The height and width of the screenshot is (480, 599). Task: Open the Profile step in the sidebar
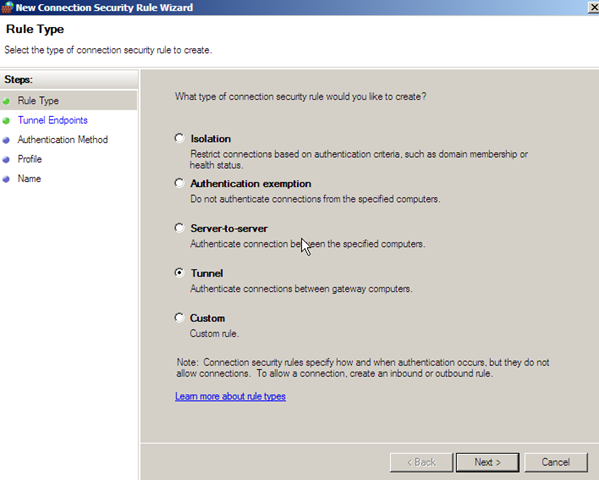coord(30,159)
